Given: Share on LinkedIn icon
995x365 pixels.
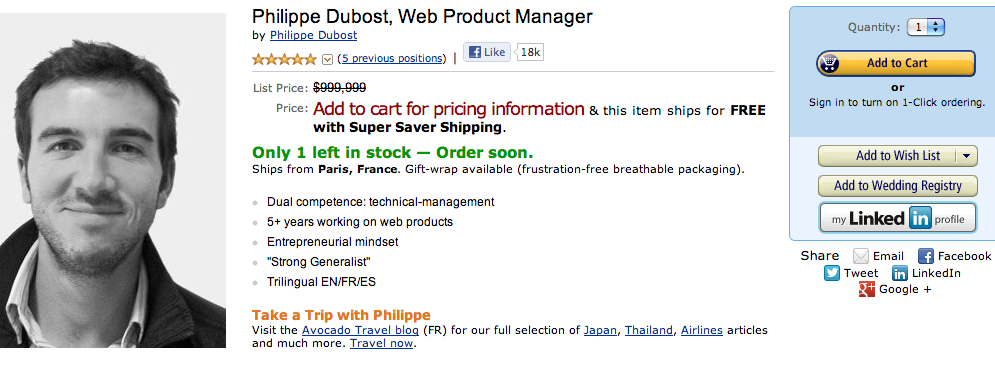Looking at the screenshot, I should pos(900,274).
